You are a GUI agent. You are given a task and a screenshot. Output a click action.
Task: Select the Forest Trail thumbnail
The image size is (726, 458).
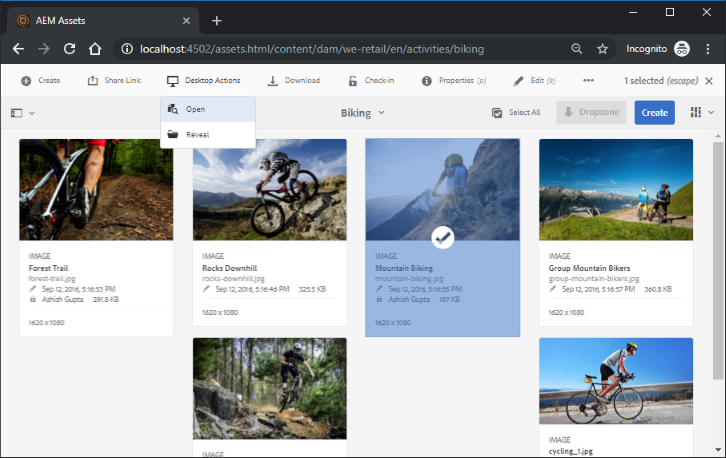click(96, 189)
